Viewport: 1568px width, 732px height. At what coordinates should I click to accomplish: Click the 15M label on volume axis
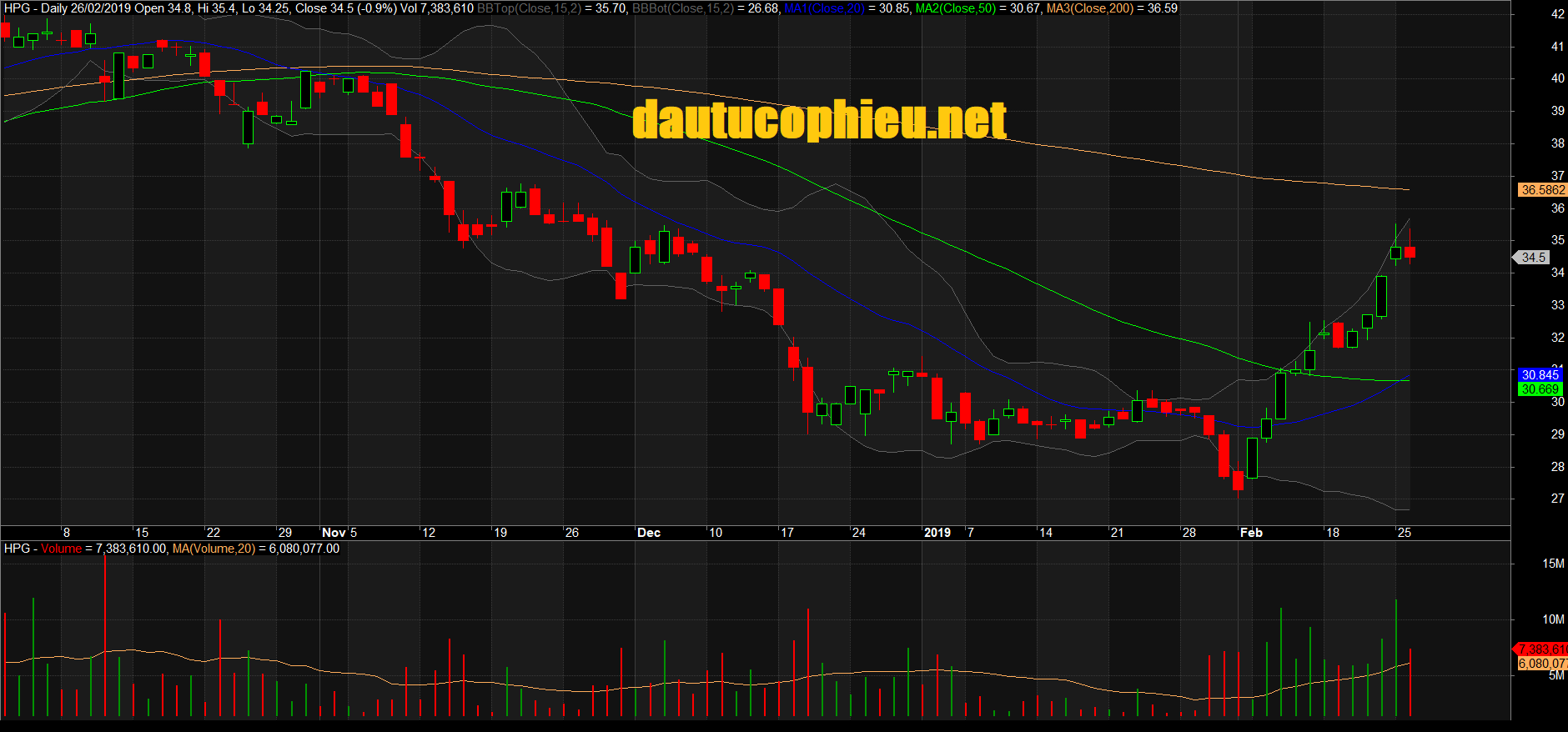pyautogui.click(x=1553, y=564)
